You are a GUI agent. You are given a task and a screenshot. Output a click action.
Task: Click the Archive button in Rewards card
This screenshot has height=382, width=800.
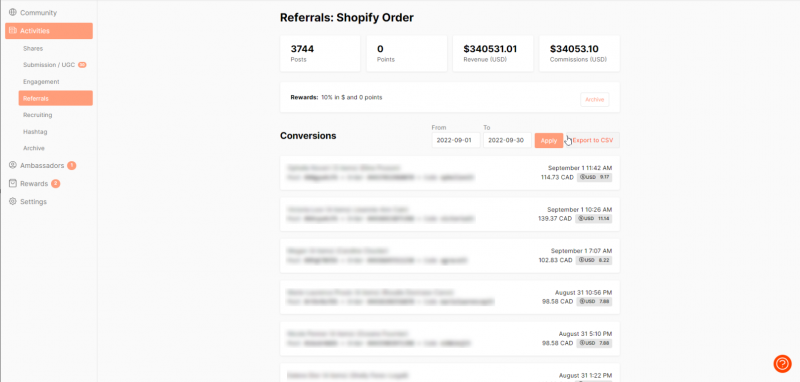coord(594,99)
